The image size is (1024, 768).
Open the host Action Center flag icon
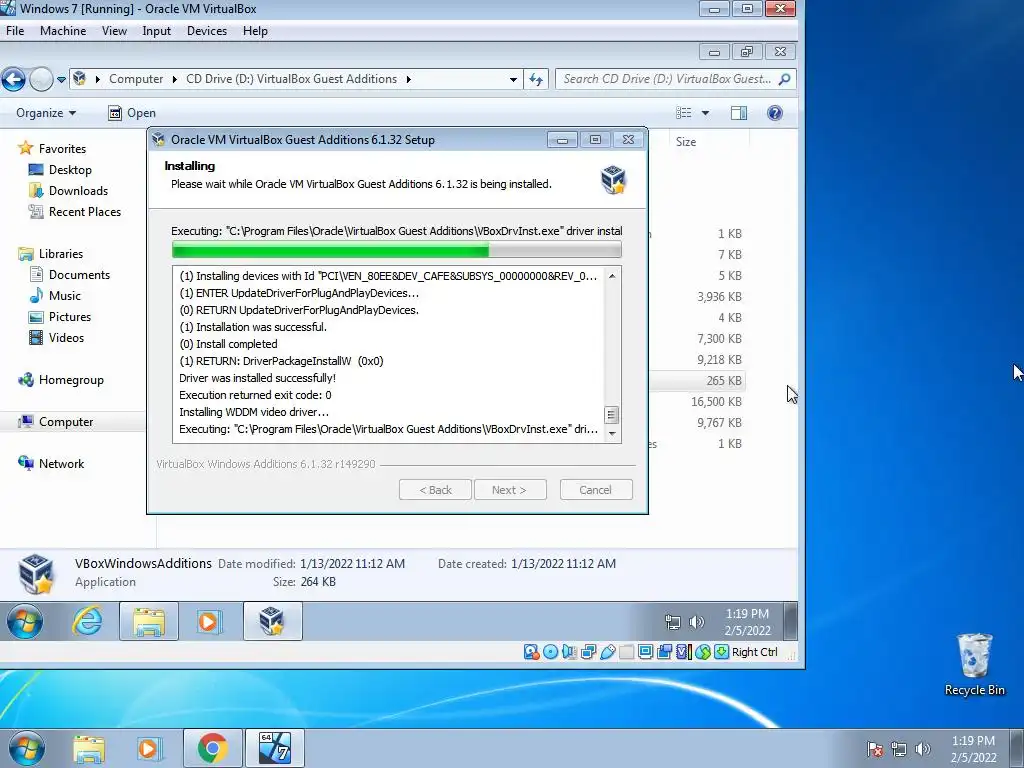(875, 748)
